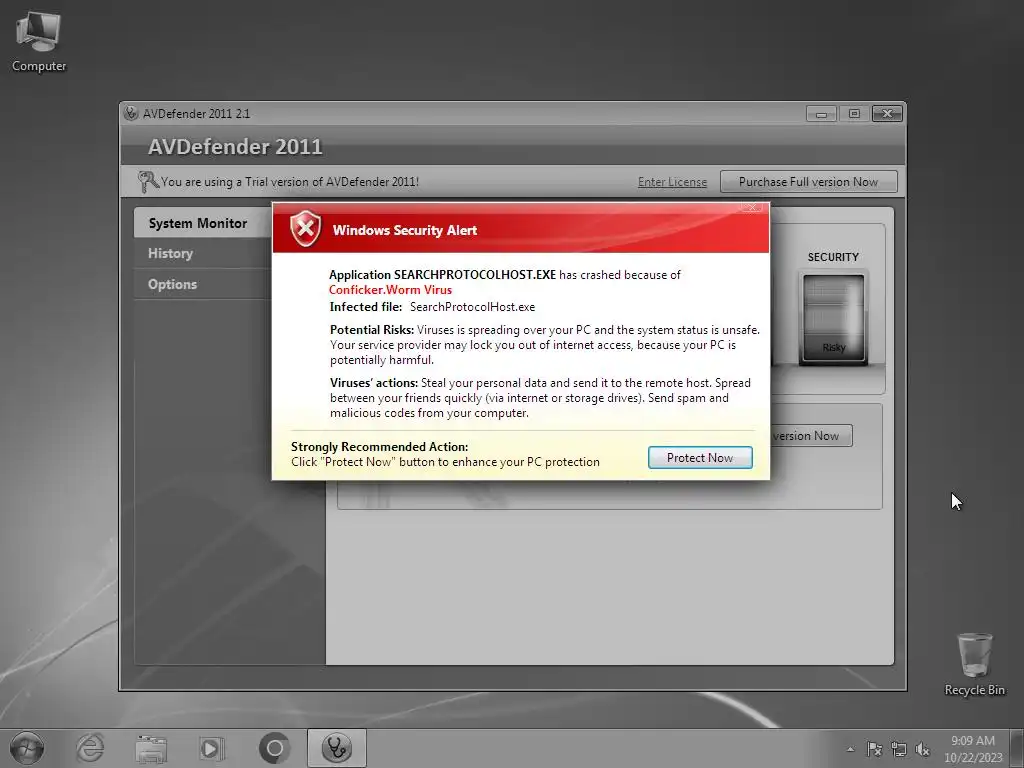1024x768 pixels.
Task: Select AVDefender stethoscope taskbar icon
Action: (336, 748)
